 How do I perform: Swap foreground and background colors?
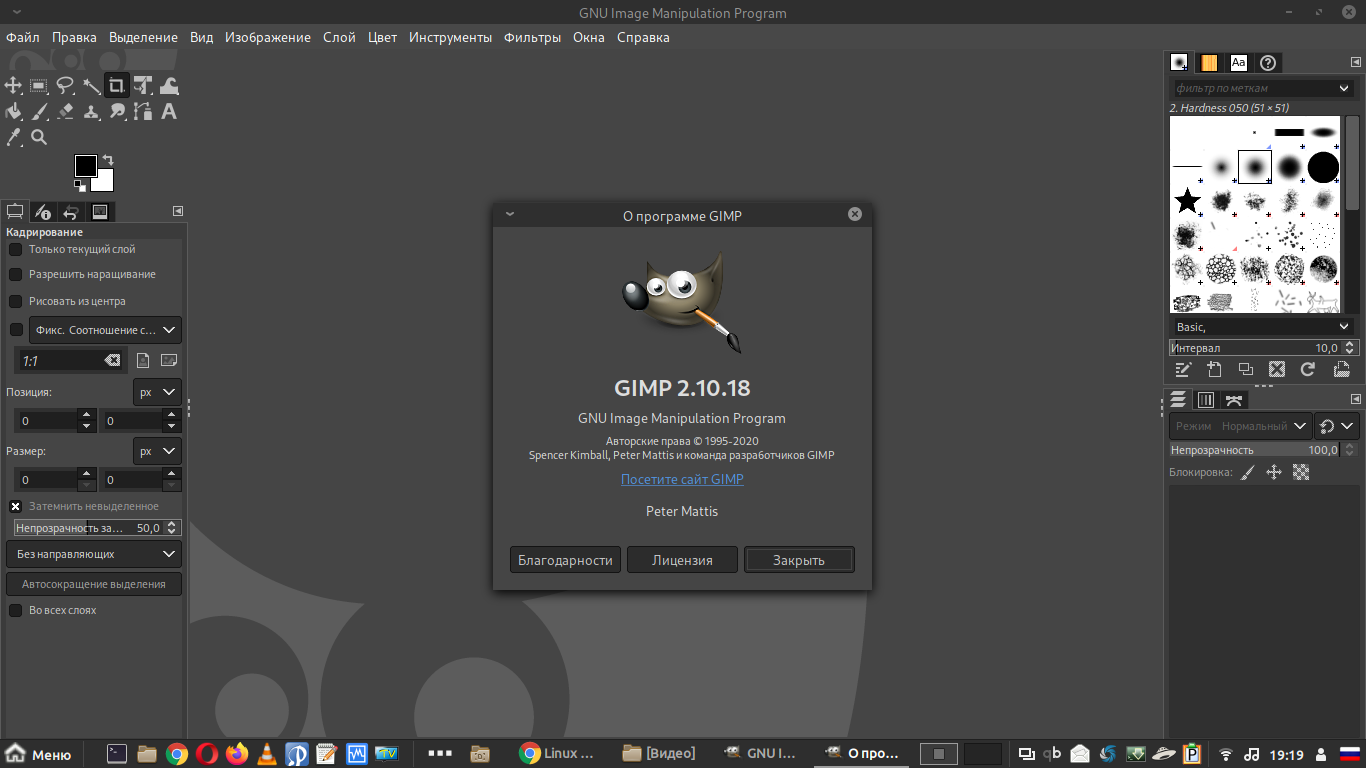pos(108,160)
